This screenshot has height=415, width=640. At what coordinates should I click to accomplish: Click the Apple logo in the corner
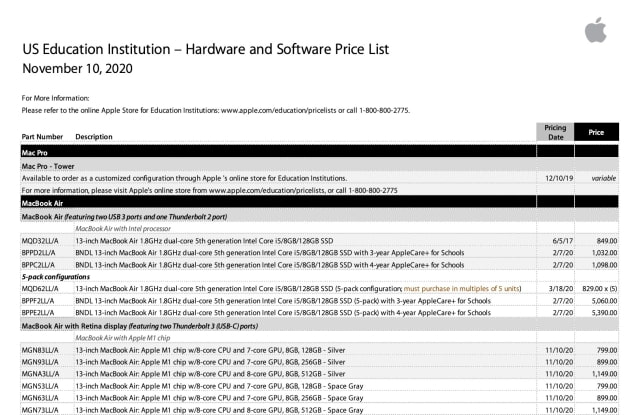click(596, 30)
